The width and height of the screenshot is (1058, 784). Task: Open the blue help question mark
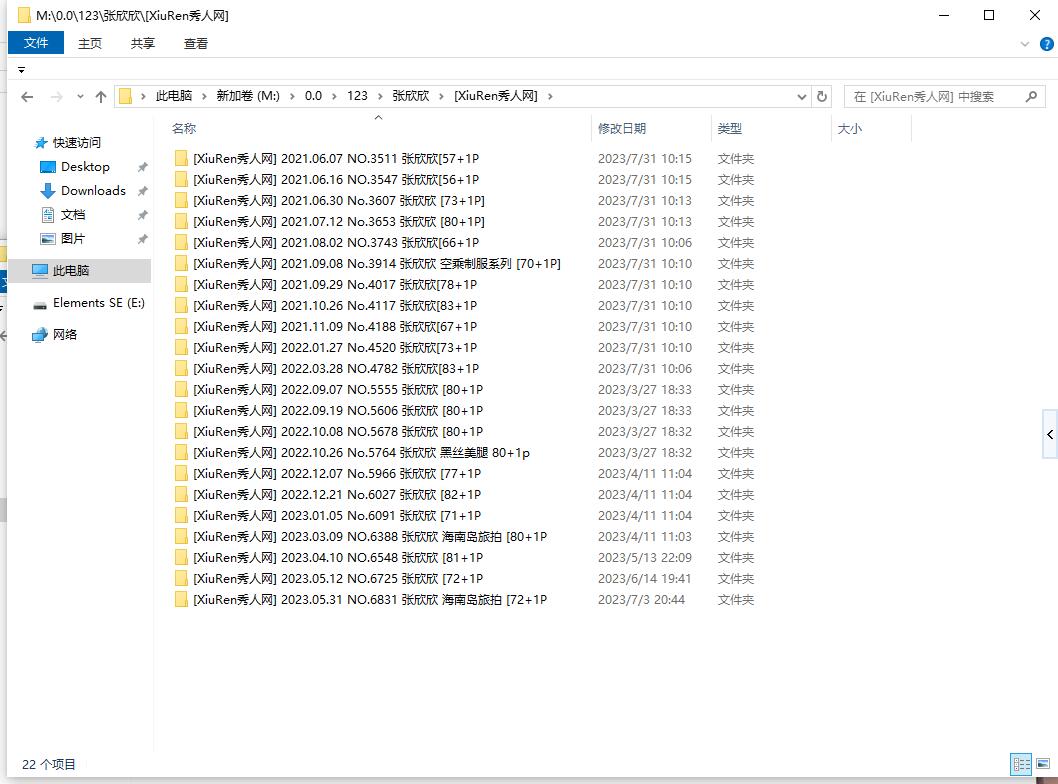(1047, 44)
